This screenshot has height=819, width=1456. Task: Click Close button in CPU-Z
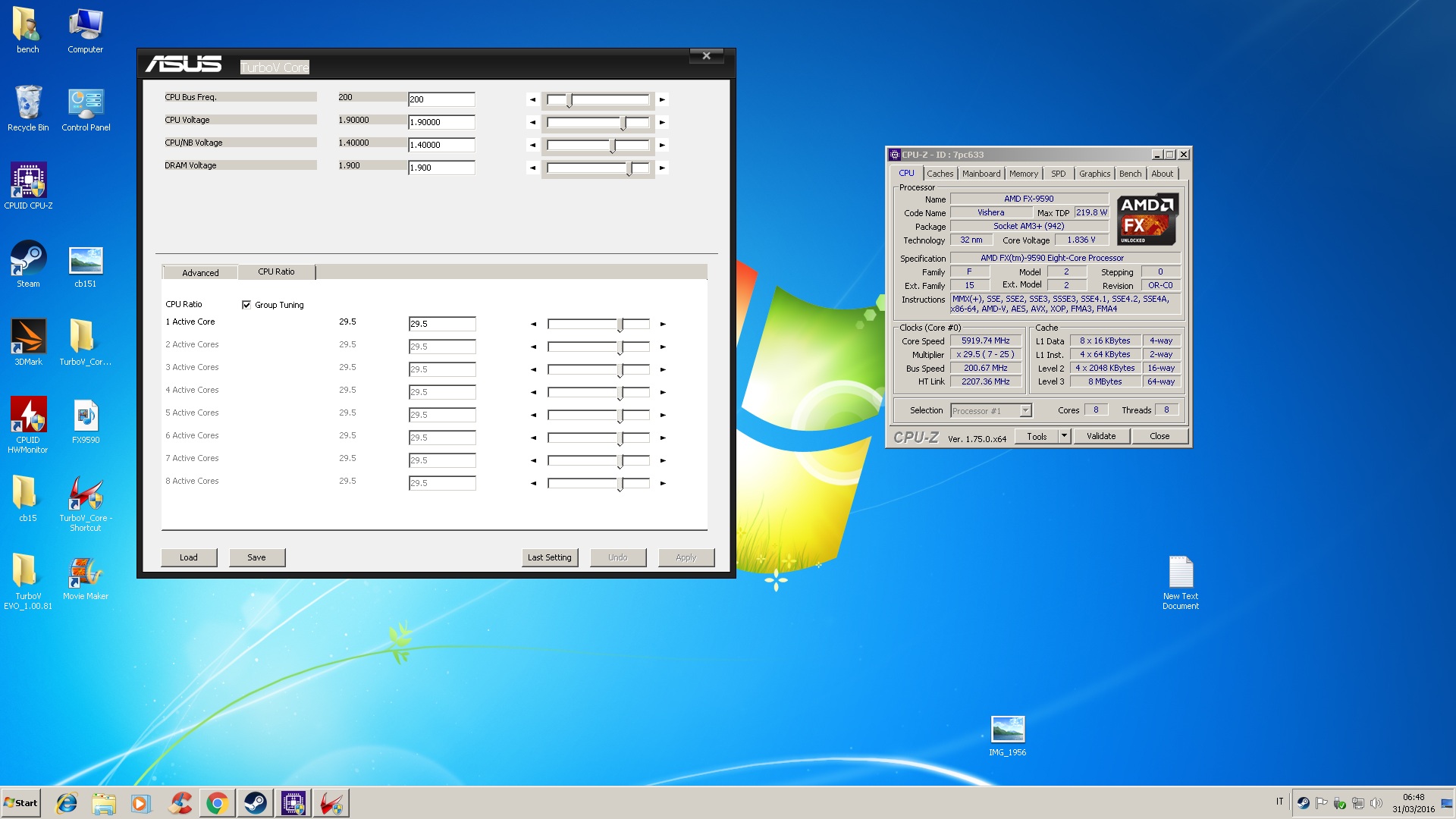(1159, 436)
